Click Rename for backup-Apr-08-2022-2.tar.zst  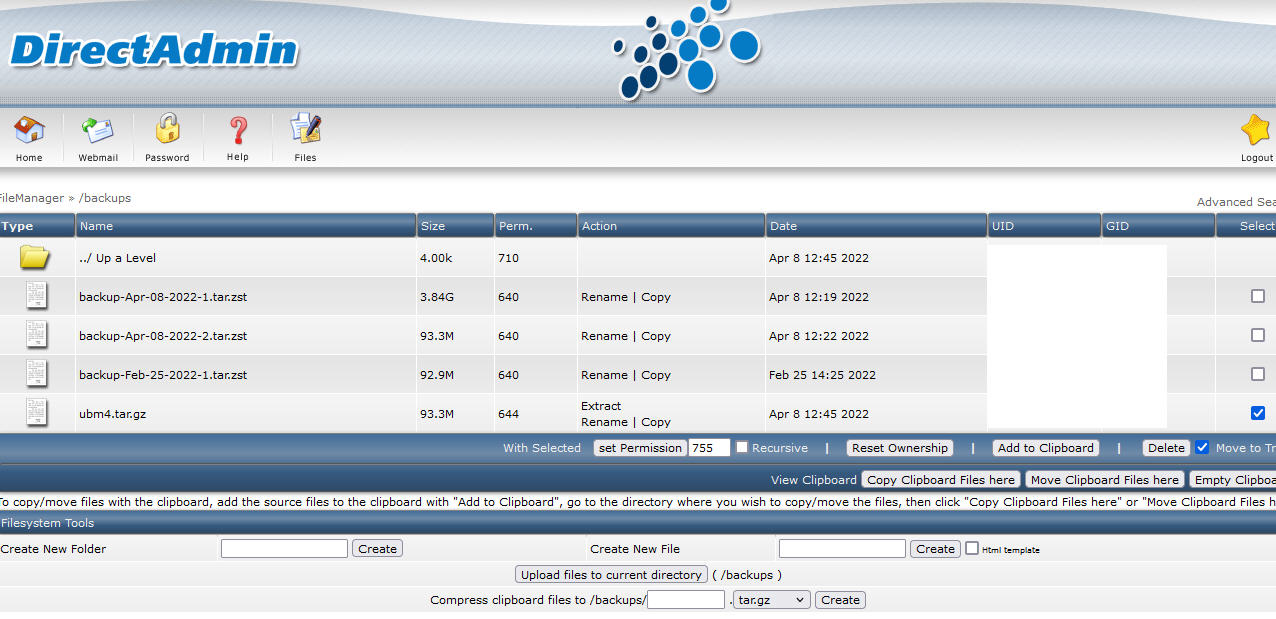604,336
